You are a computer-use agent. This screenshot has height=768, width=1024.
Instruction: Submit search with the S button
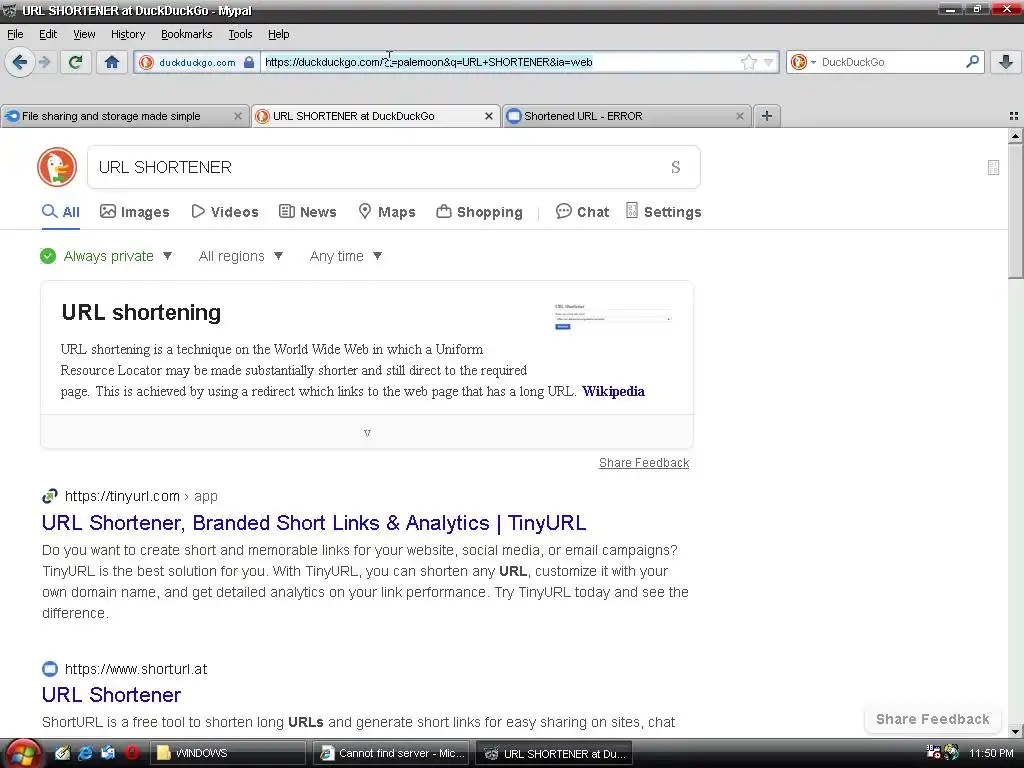tap(675, 167)
